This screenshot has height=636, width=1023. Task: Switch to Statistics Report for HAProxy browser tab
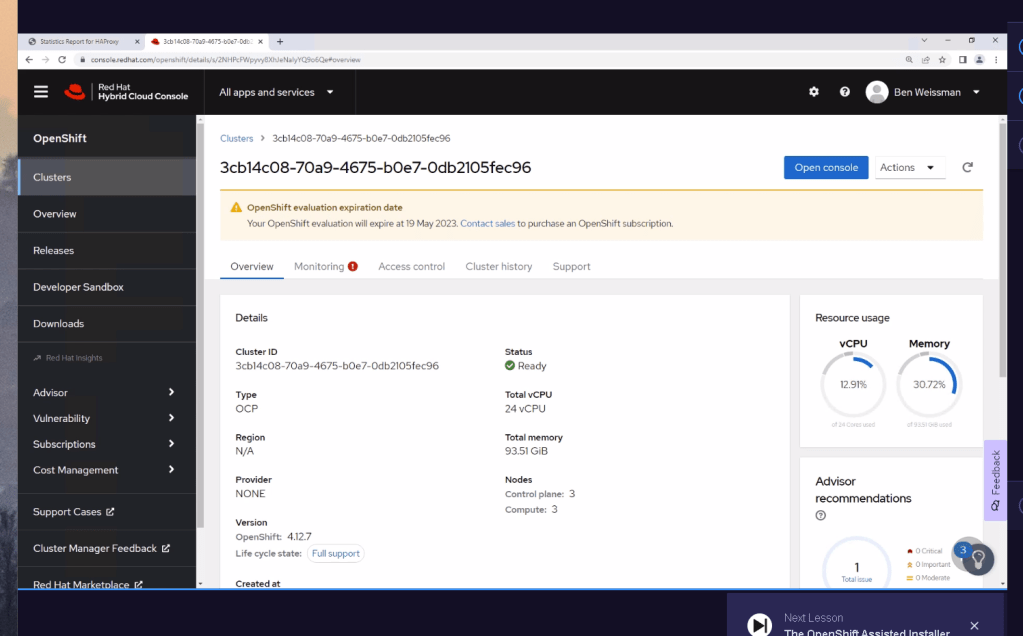pos(80,41)
